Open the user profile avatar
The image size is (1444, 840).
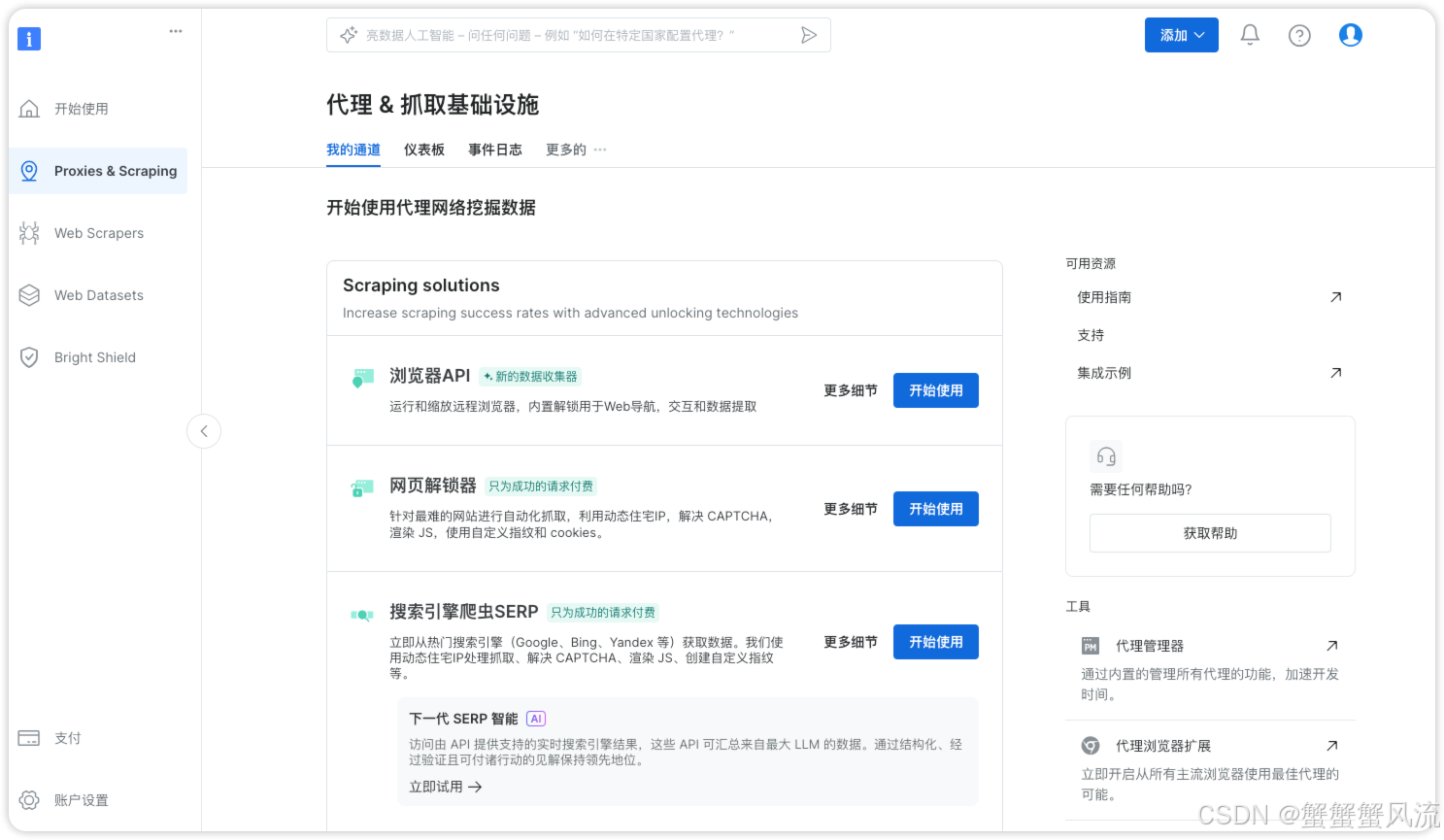click(1351, 35)
